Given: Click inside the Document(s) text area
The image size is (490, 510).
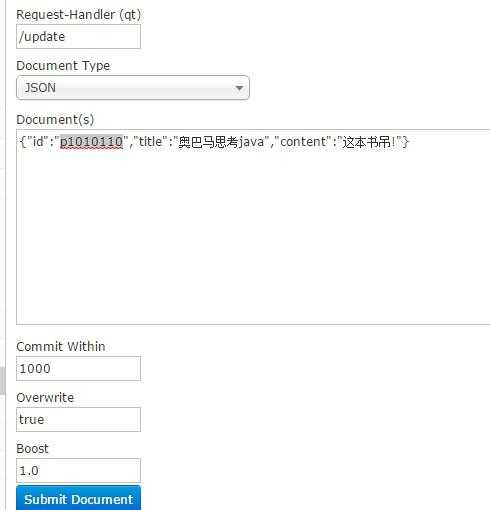Looking at the screenshot, I should (x=253, y=227).
